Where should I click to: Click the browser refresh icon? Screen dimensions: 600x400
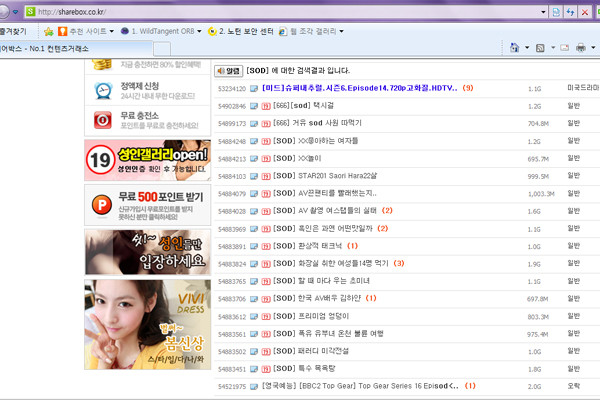569,11
